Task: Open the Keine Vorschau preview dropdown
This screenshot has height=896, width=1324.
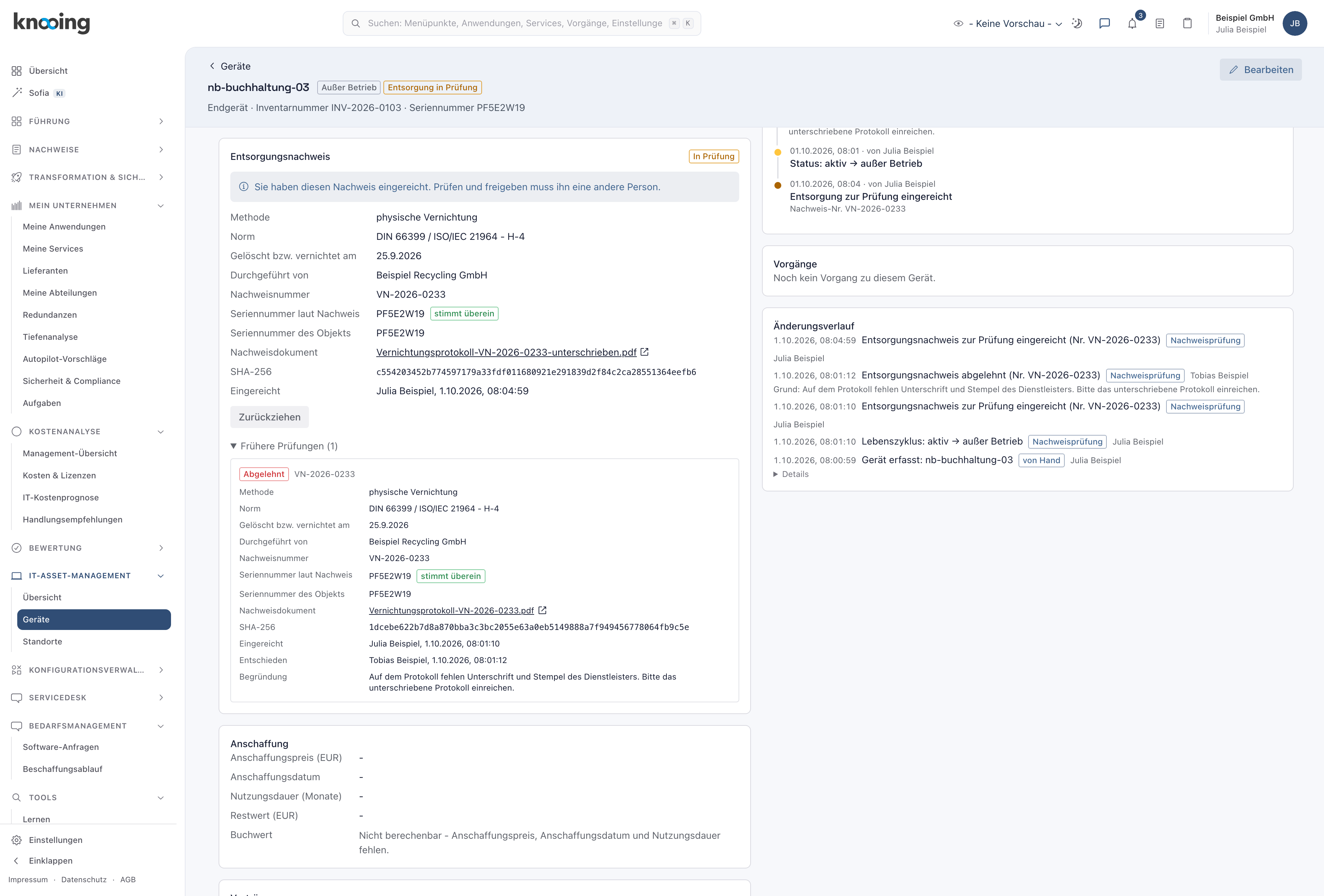Action: coord(1007,23)
